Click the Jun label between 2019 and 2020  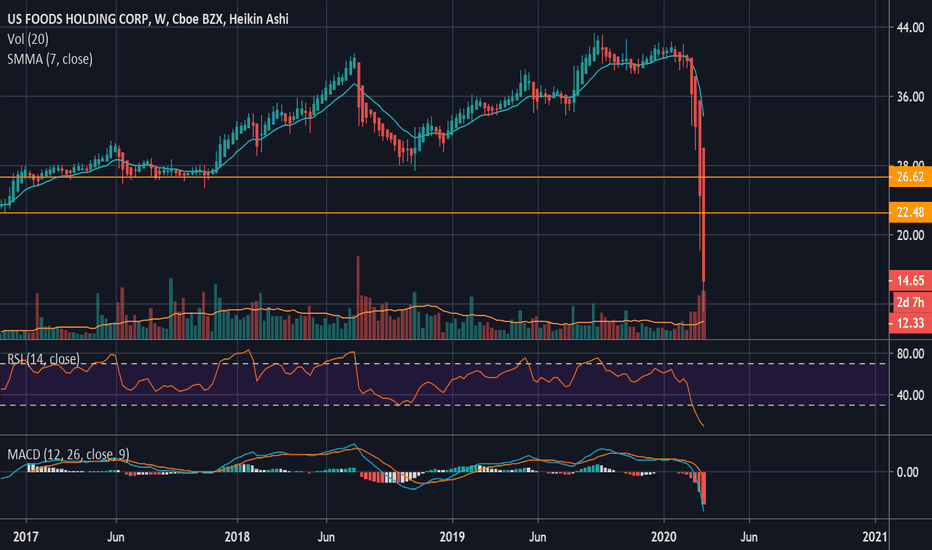point(537,537)
